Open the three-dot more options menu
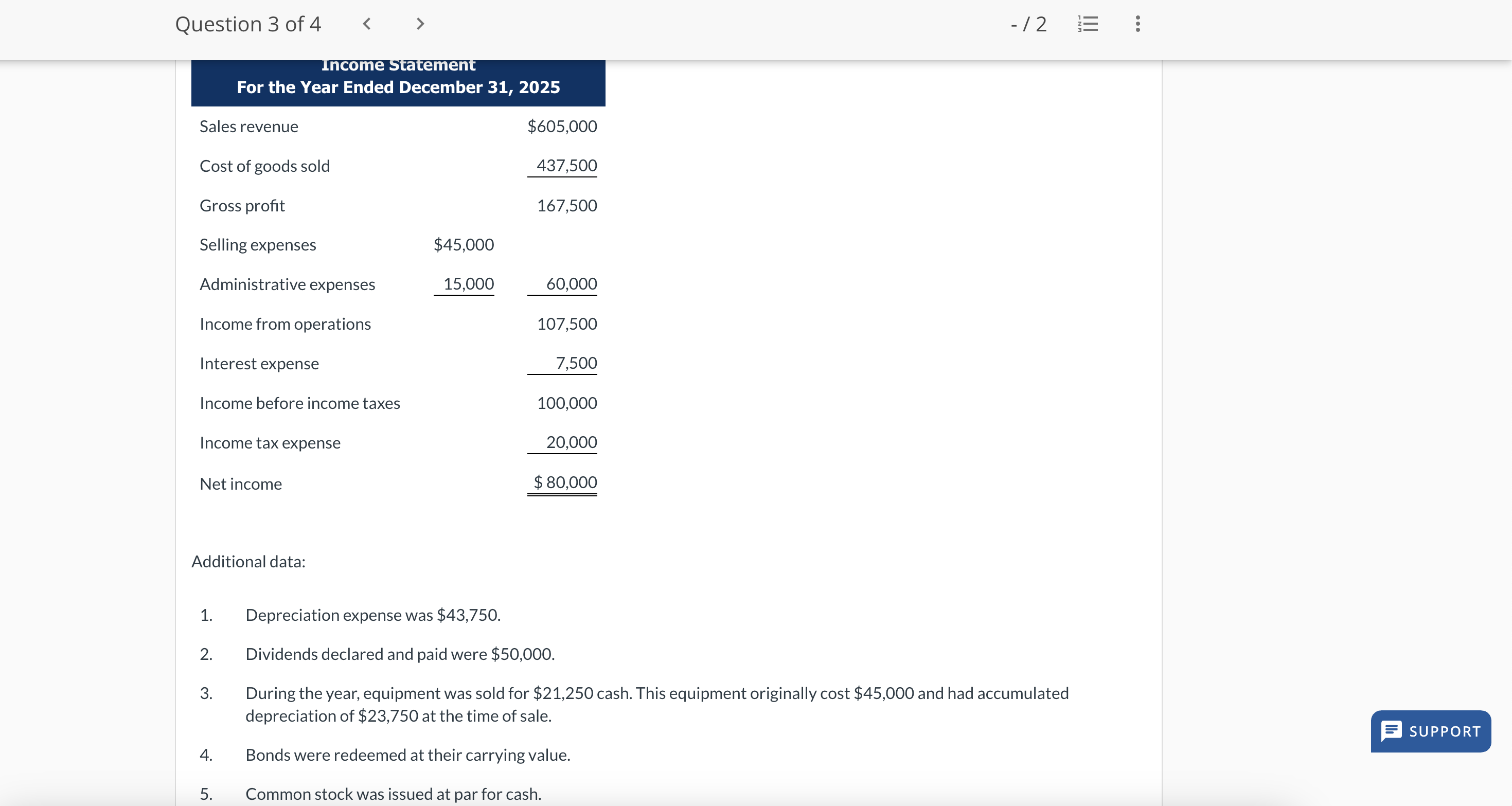 [x=1137, y=24]
